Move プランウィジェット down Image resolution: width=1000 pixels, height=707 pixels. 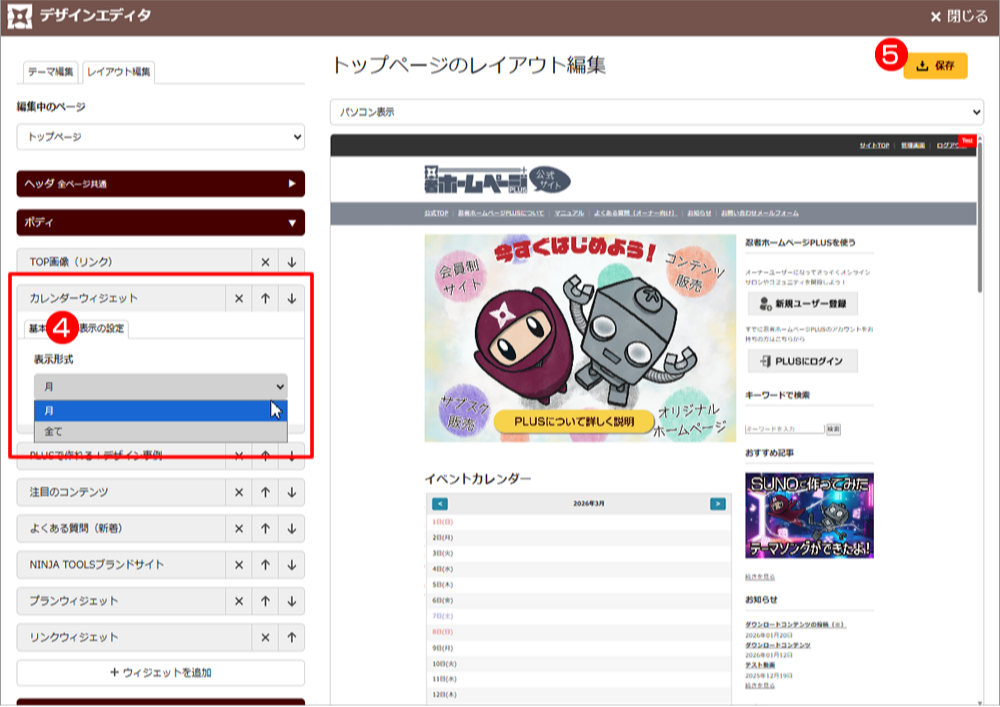click(x=291, y=601)
